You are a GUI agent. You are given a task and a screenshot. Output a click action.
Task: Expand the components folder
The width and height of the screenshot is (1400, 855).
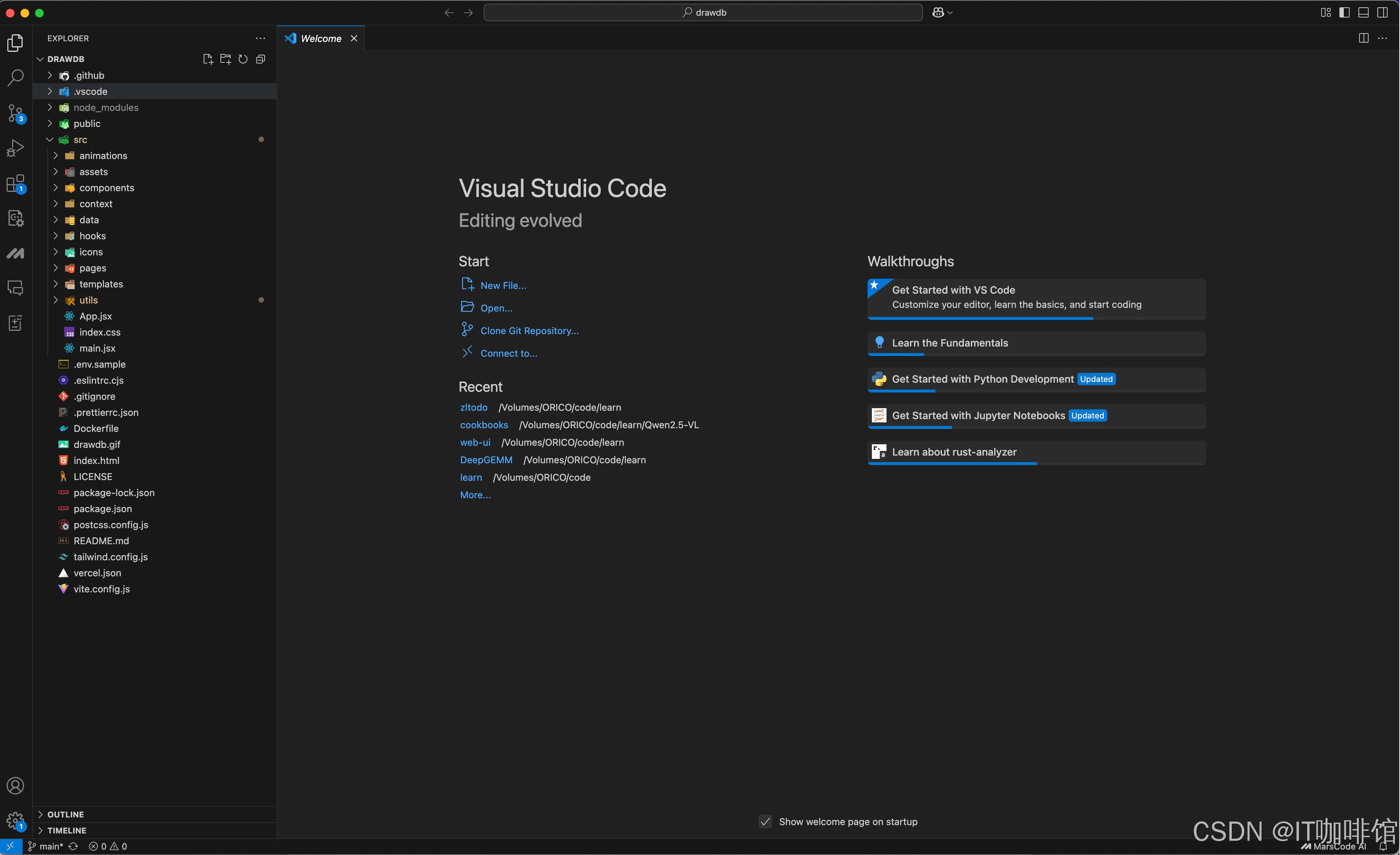pyautogui.click(x=106, y=188)
